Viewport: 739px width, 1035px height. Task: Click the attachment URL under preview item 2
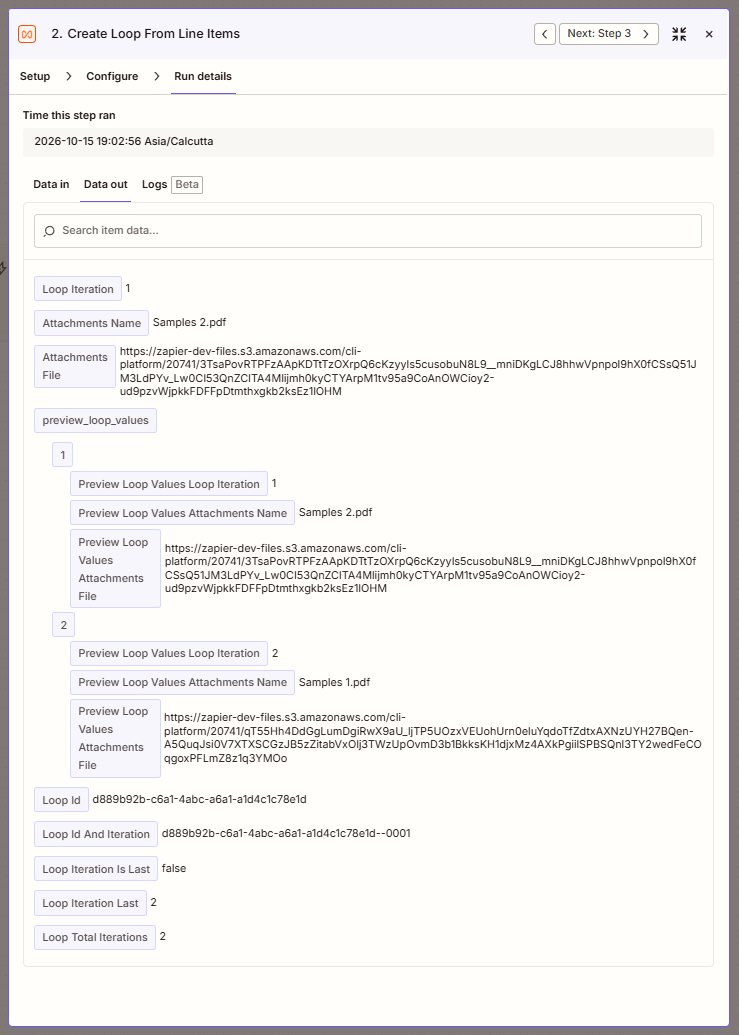click(x=432, y=738)
